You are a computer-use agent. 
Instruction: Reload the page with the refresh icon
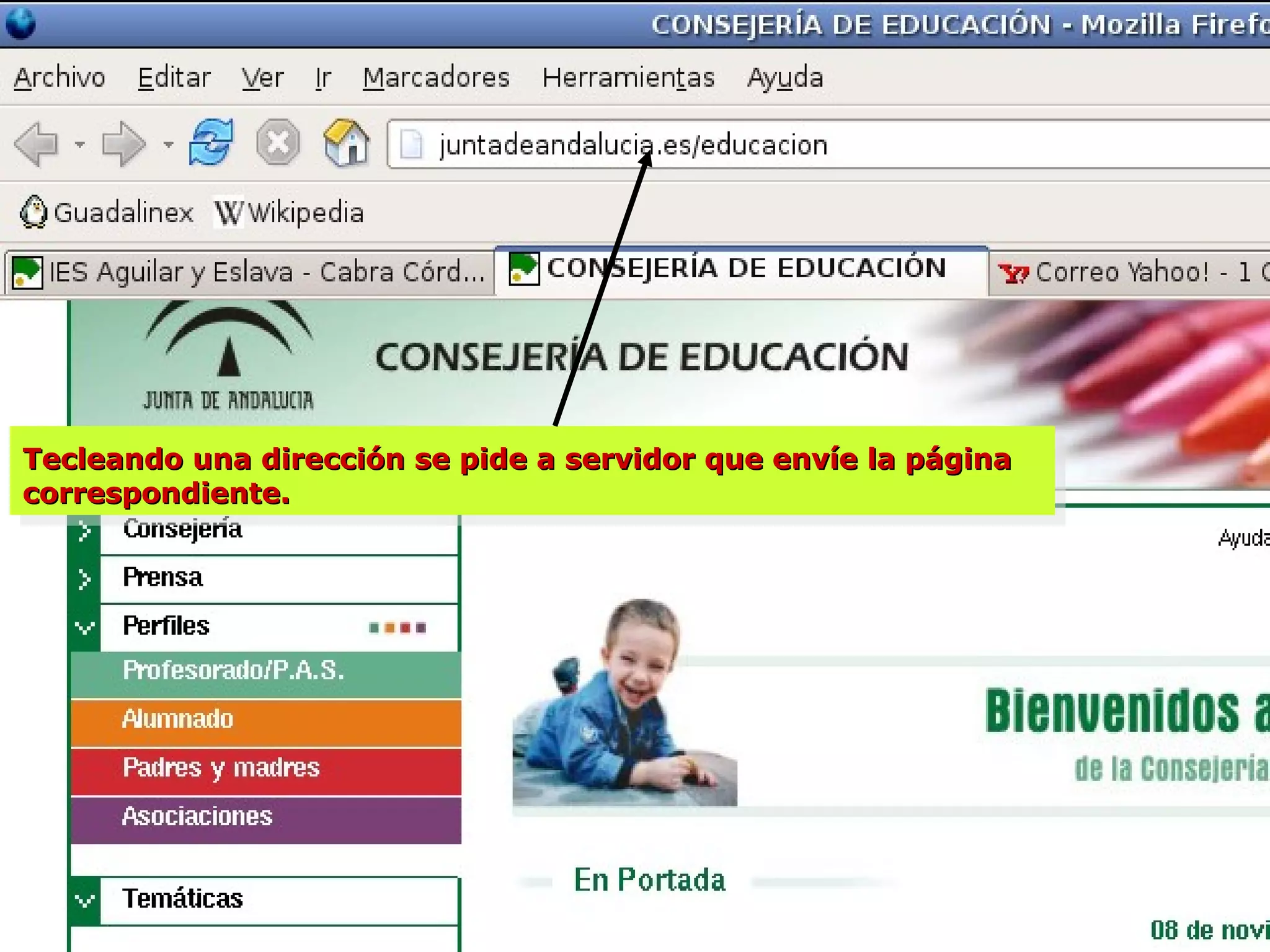point(211,143)
